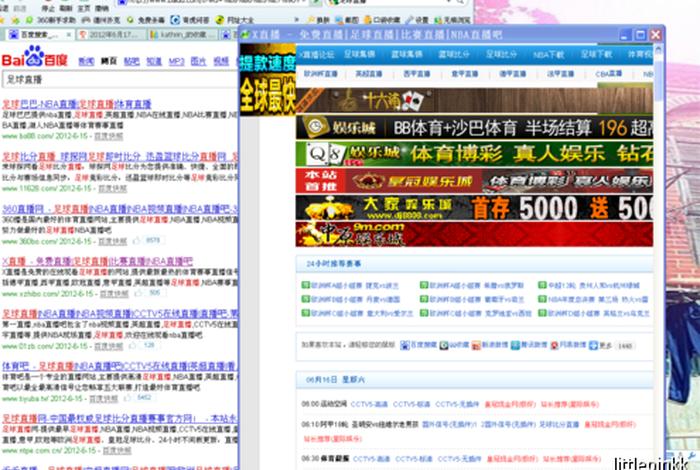The height and width of the screenshot is (470, 700).
Task: Open the MP3 link on Baidu
Action: pos(176,61)
